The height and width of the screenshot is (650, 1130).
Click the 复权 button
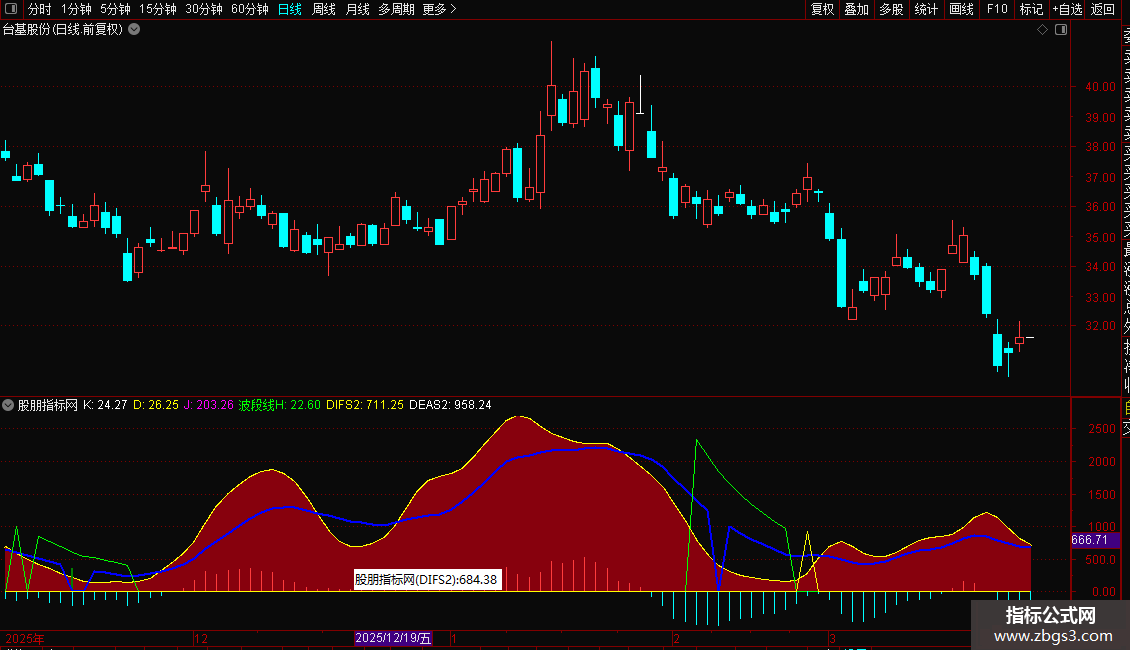tap(822, 9)
